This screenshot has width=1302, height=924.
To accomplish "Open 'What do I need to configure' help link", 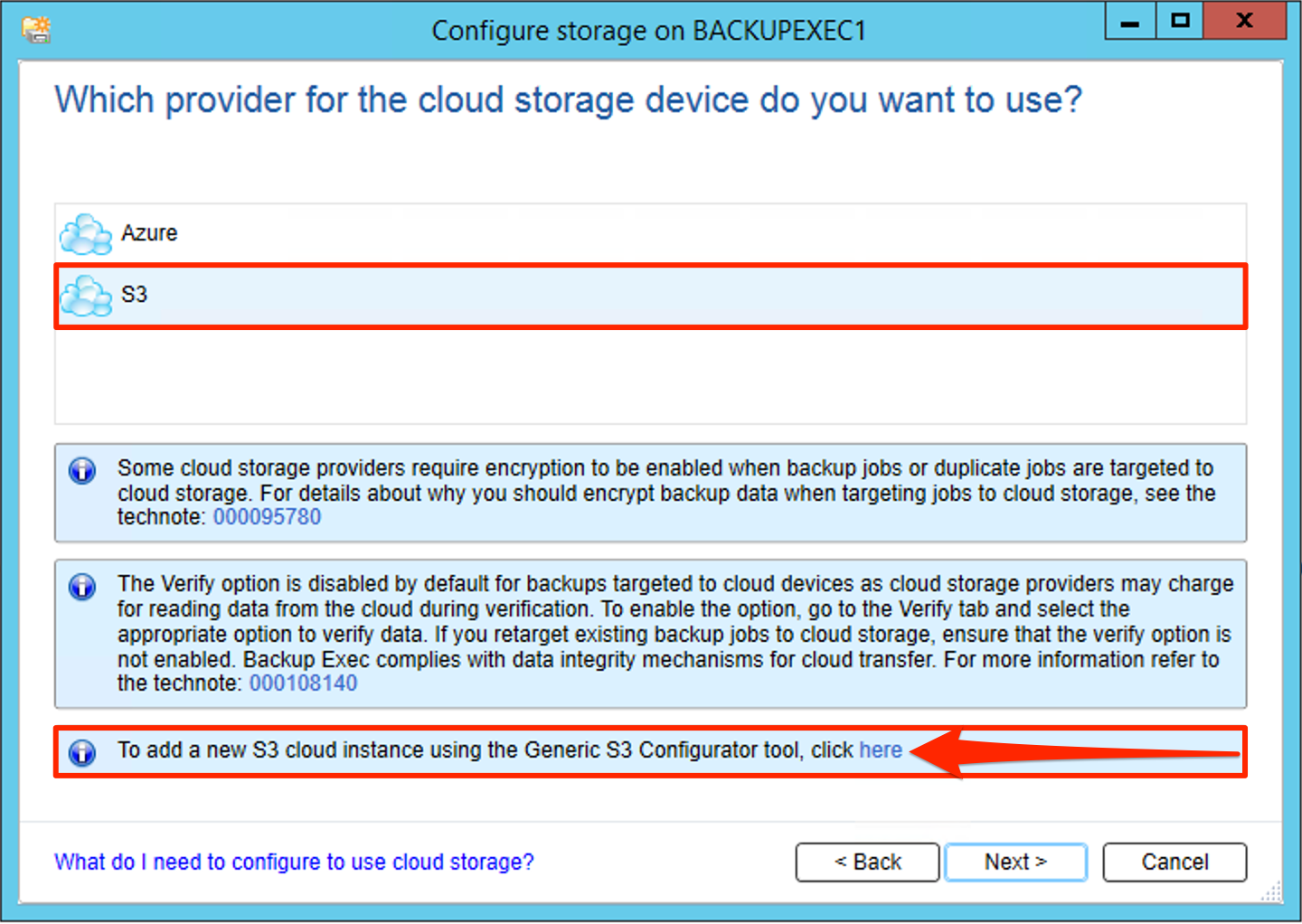I will point(294,862).
